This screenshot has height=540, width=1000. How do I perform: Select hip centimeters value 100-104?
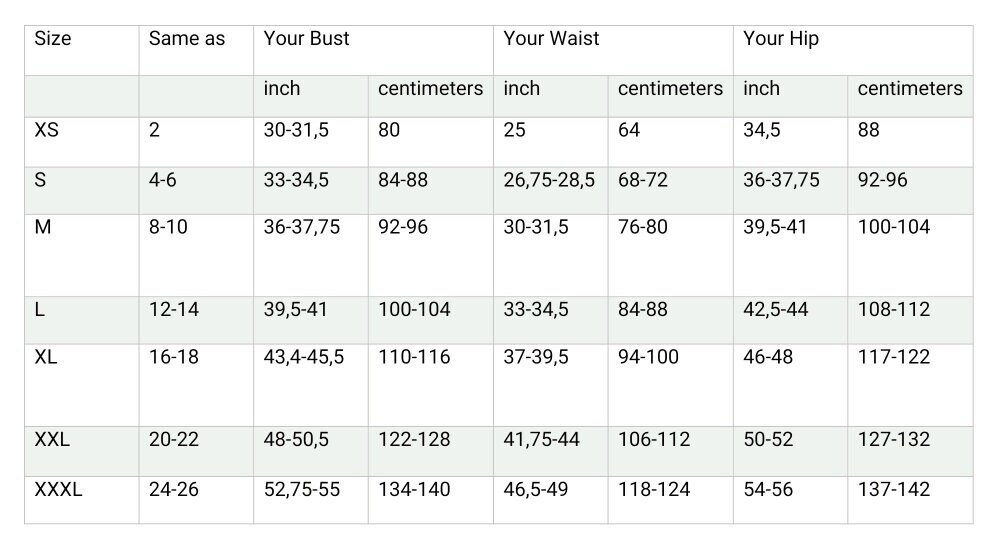[x=893, y=226]
